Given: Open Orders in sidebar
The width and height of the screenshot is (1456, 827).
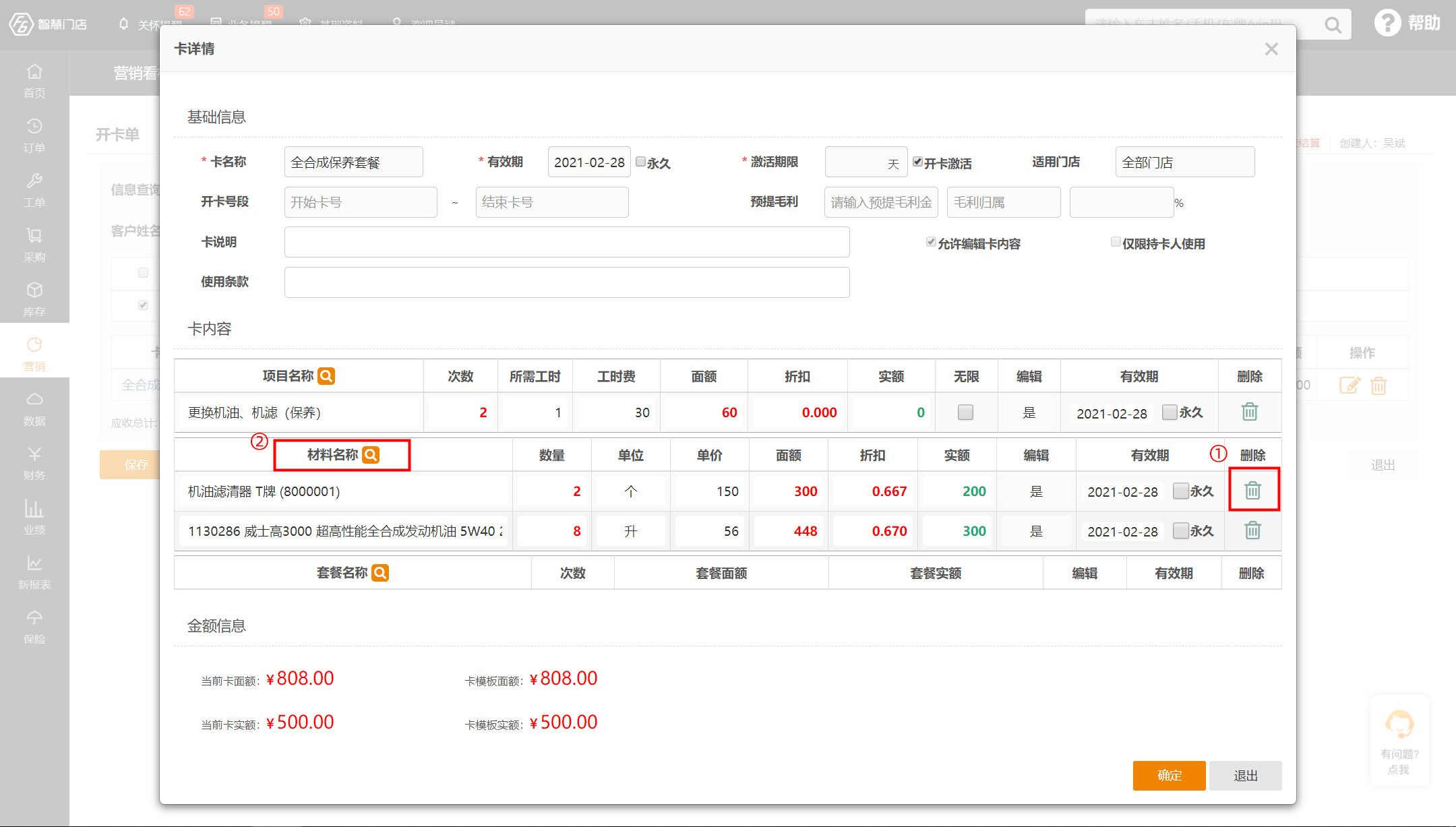Looking at the screenshot, I should (34, 135).
